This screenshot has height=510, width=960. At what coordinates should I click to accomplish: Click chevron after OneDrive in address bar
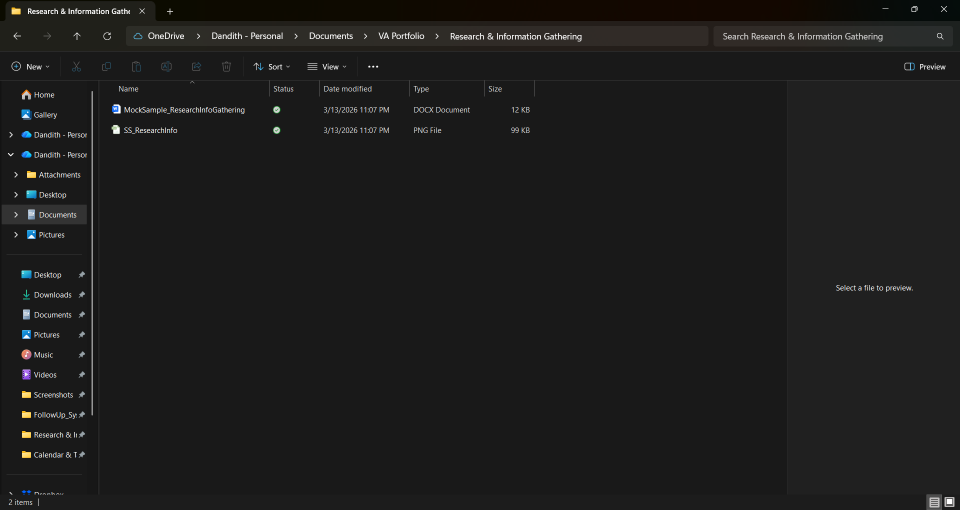(x=198, y=36)
